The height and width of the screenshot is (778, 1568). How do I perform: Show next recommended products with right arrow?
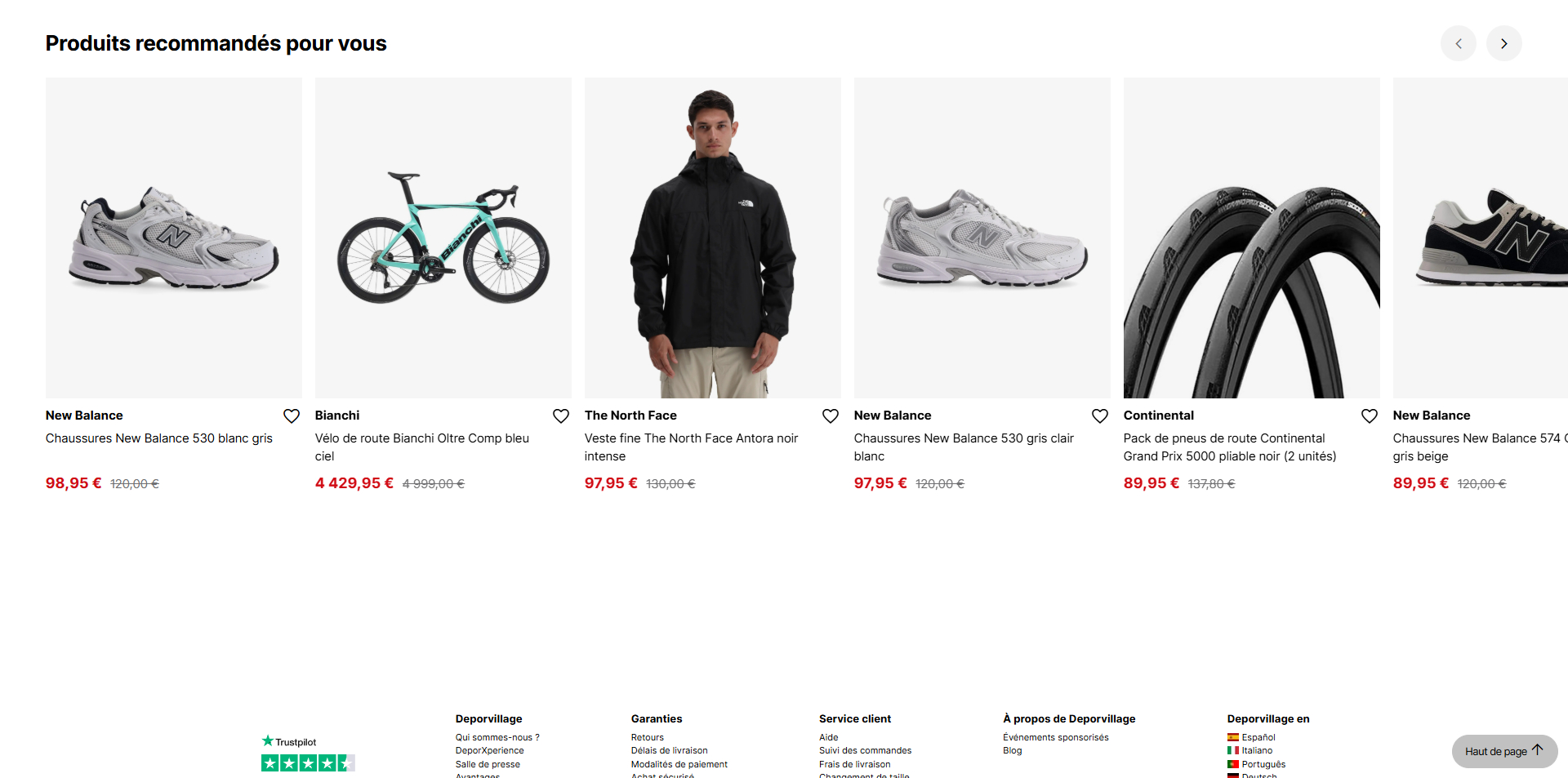tap(1503, 43)
